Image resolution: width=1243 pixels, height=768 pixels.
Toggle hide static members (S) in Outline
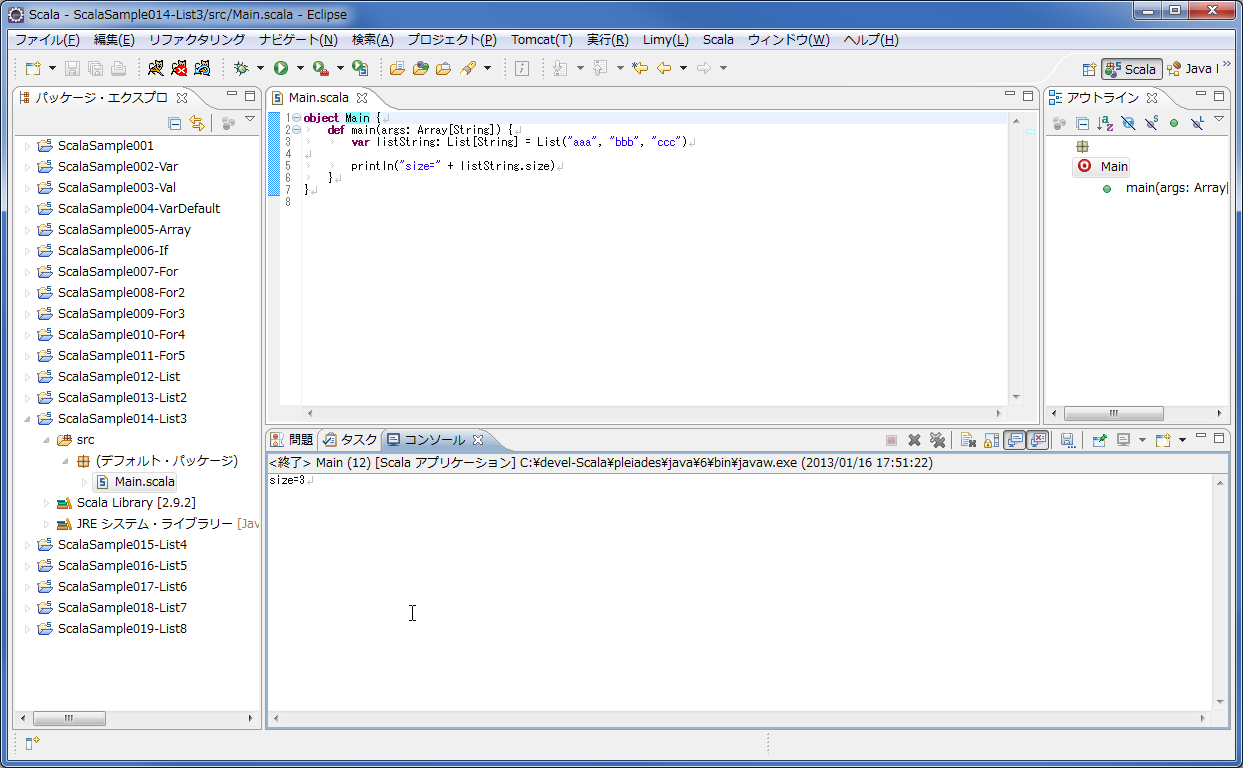(1151, 123)
